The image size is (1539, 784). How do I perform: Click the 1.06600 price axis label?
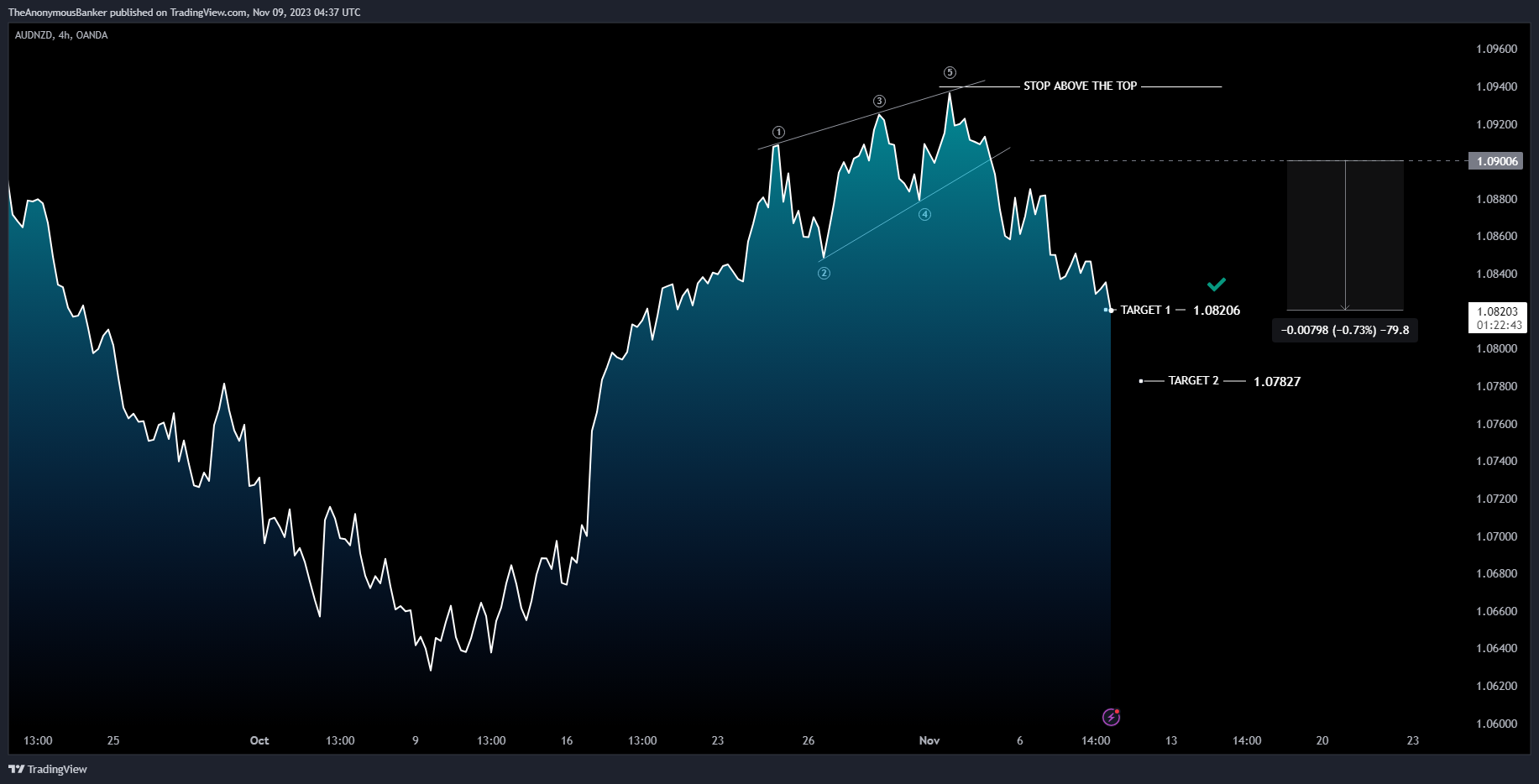pyautogui.click(x=1496, y=611)
